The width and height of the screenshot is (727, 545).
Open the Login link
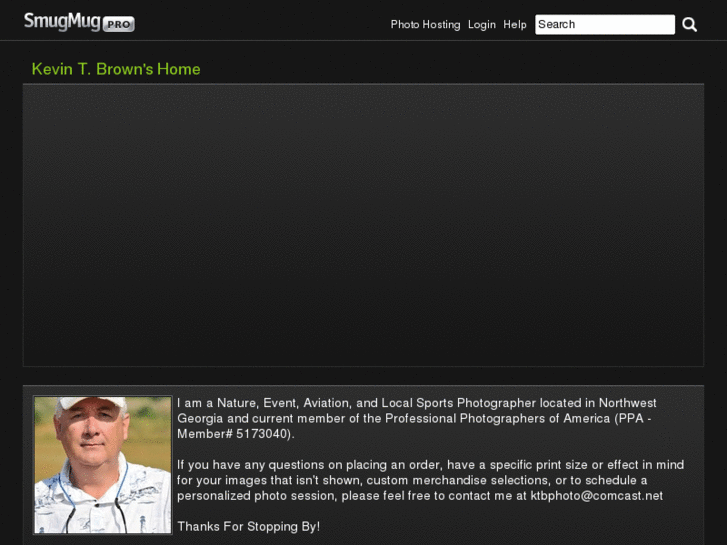[x=482, y=25]
